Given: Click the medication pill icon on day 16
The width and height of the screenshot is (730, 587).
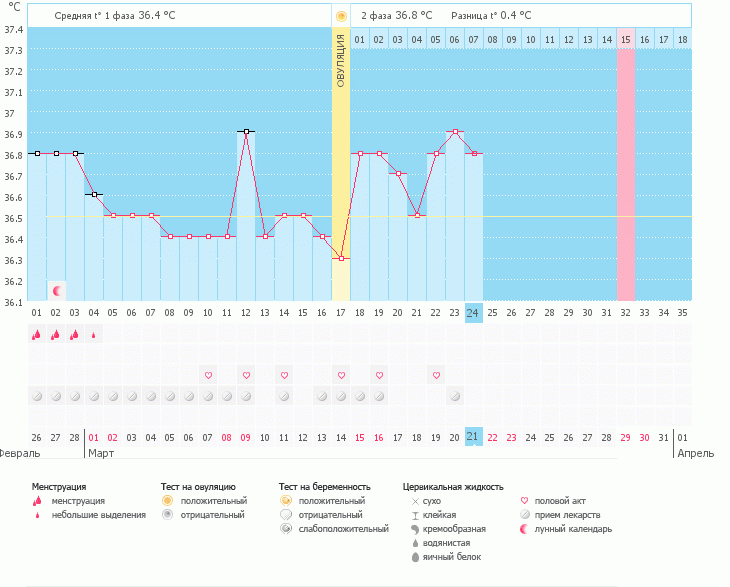Looking at the screenshot, I should (x=322, y=395).
